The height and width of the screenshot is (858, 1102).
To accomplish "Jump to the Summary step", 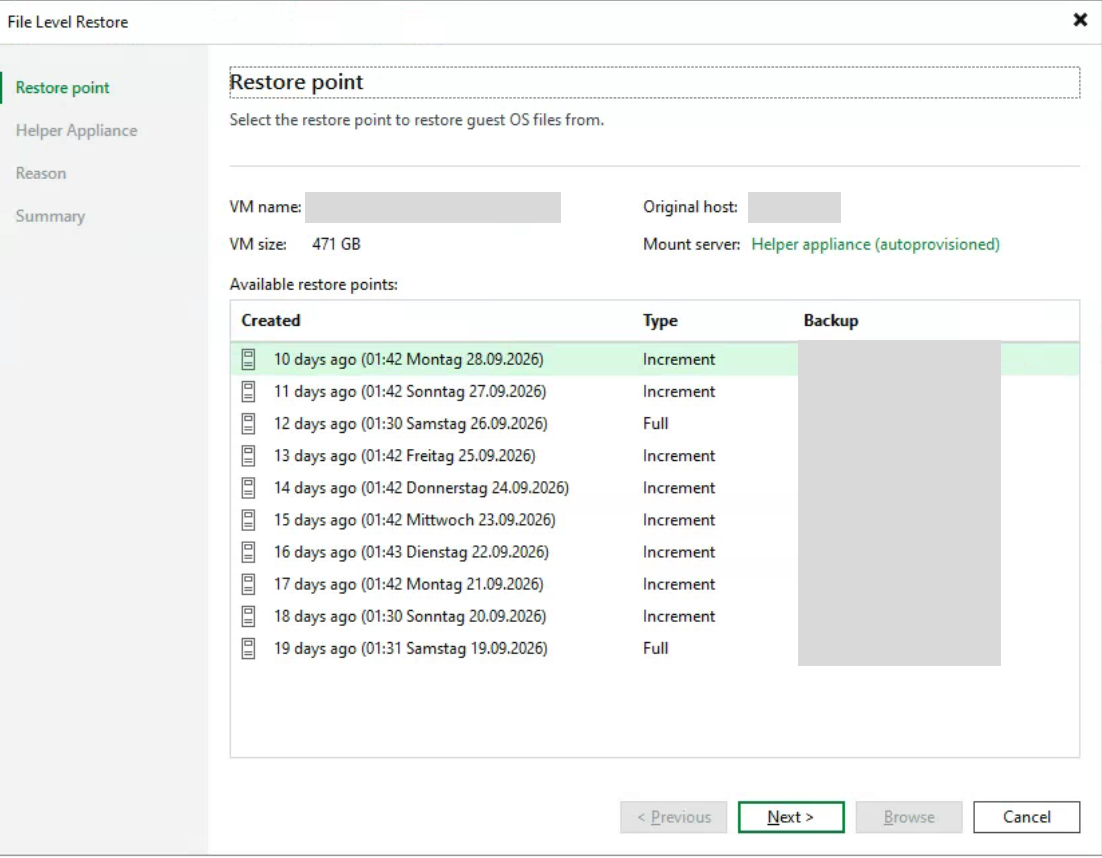I will (50, 216).
